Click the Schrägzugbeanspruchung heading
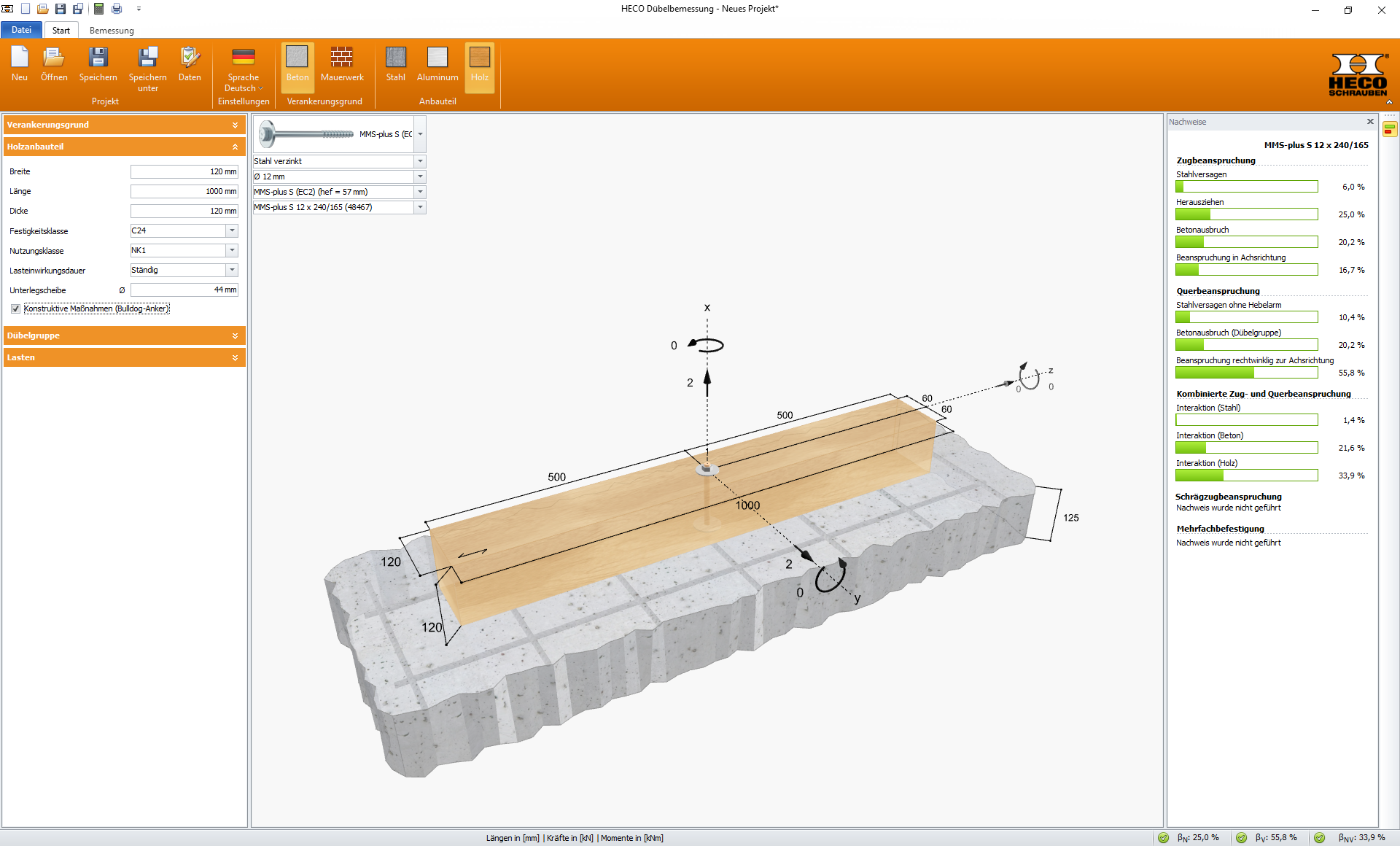This screenshot has height=846, width=1400. click(1228, 497)
